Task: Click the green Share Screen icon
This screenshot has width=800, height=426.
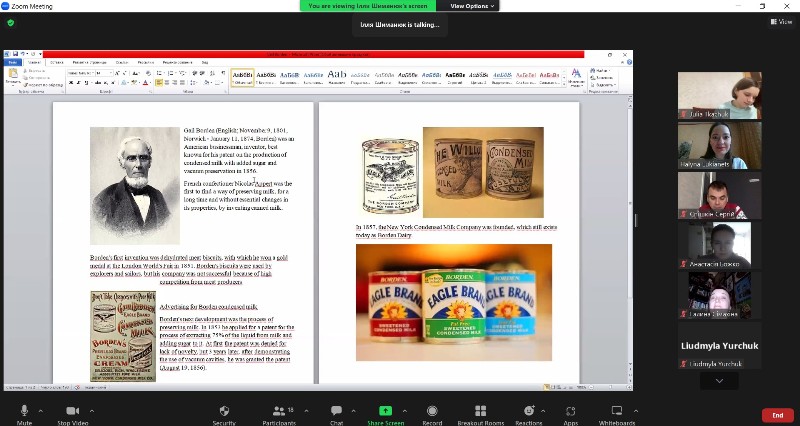Action: pyautogui.click(x=385, y=411)
